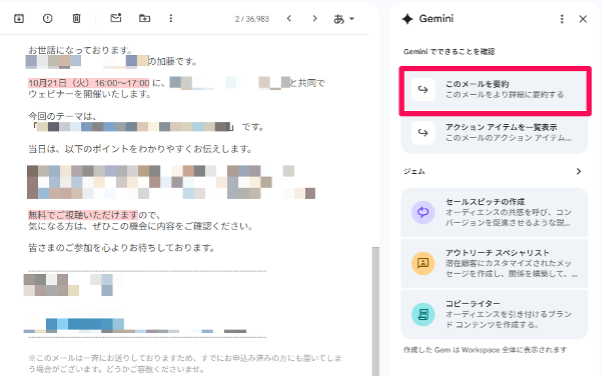Click the orange アウトリーチ gem icon

423,263
